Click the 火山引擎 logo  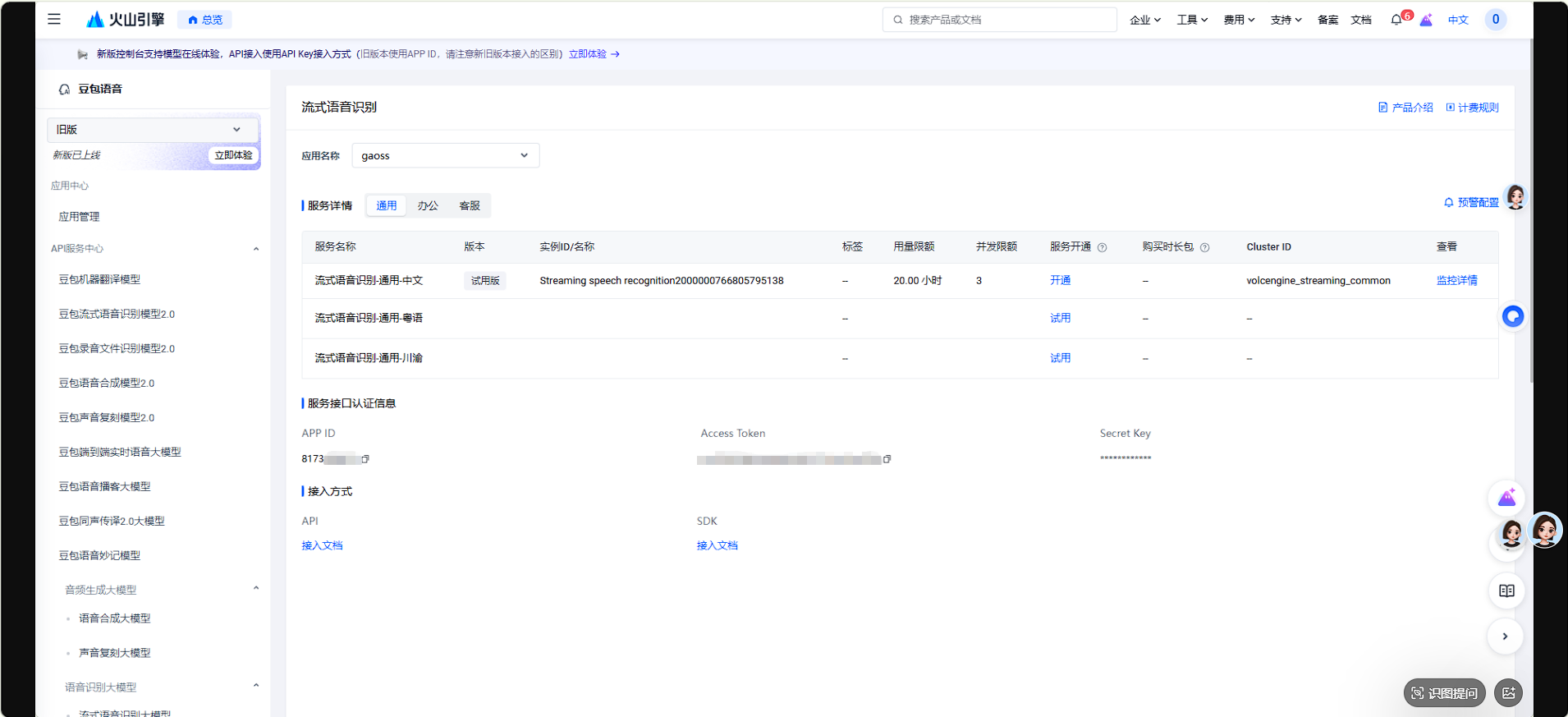[126, 19]
